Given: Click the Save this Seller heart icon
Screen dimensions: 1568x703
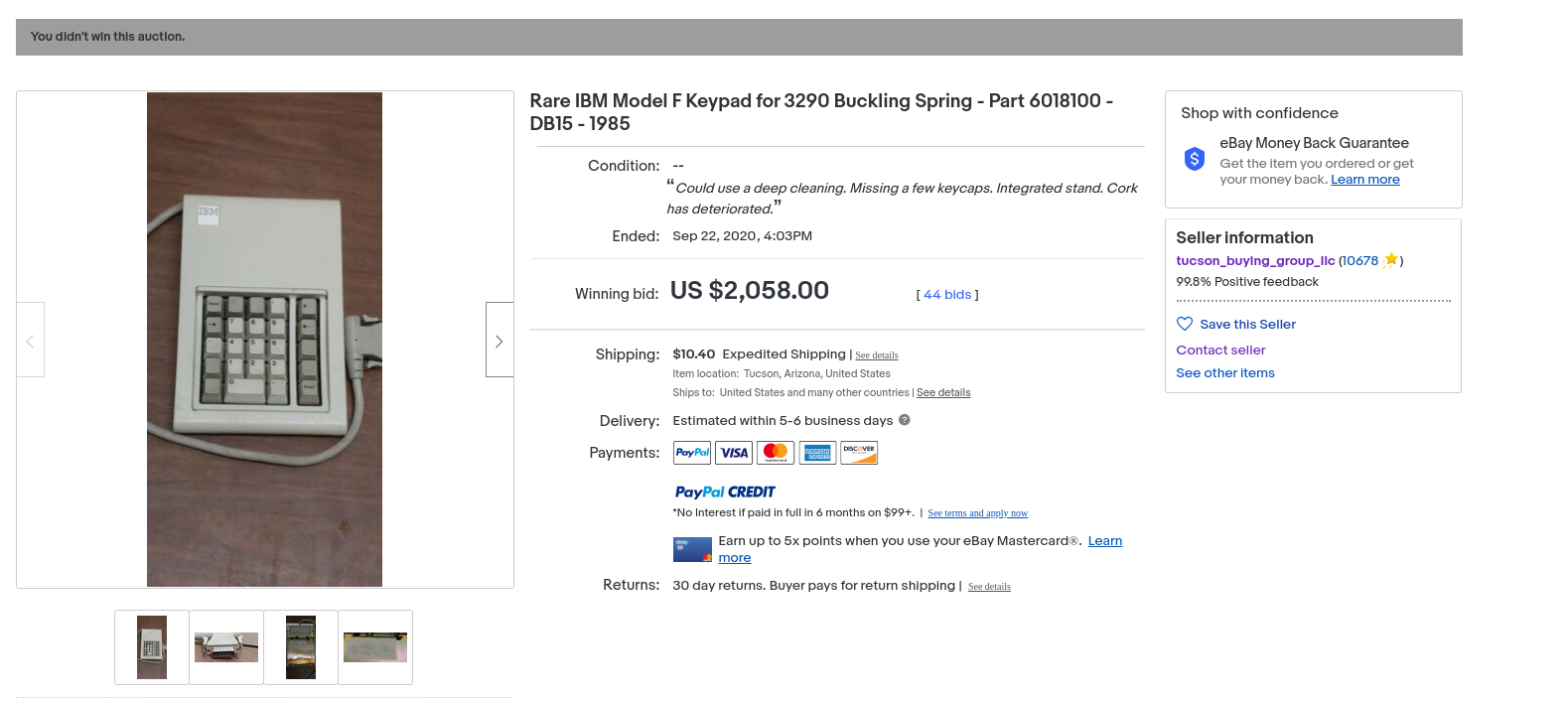Looking at the screenshot, I should (1185, 324).
